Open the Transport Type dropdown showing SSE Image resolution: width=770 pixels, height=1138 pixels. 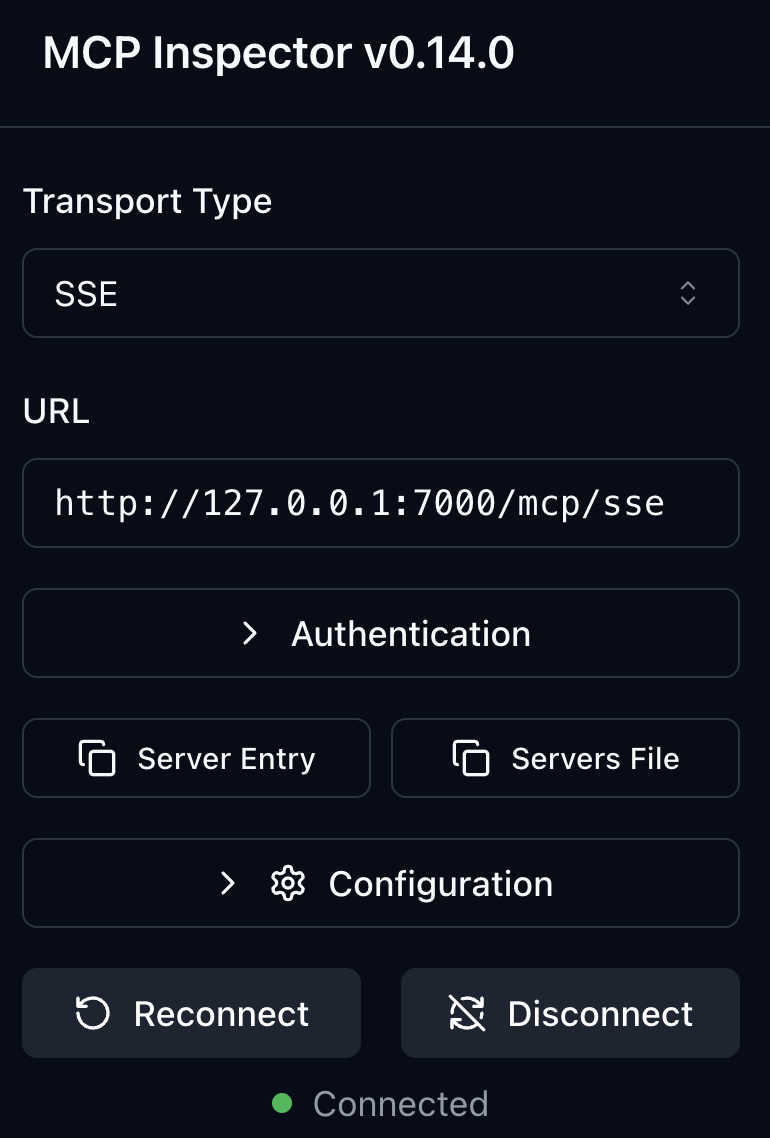(380, 293)
